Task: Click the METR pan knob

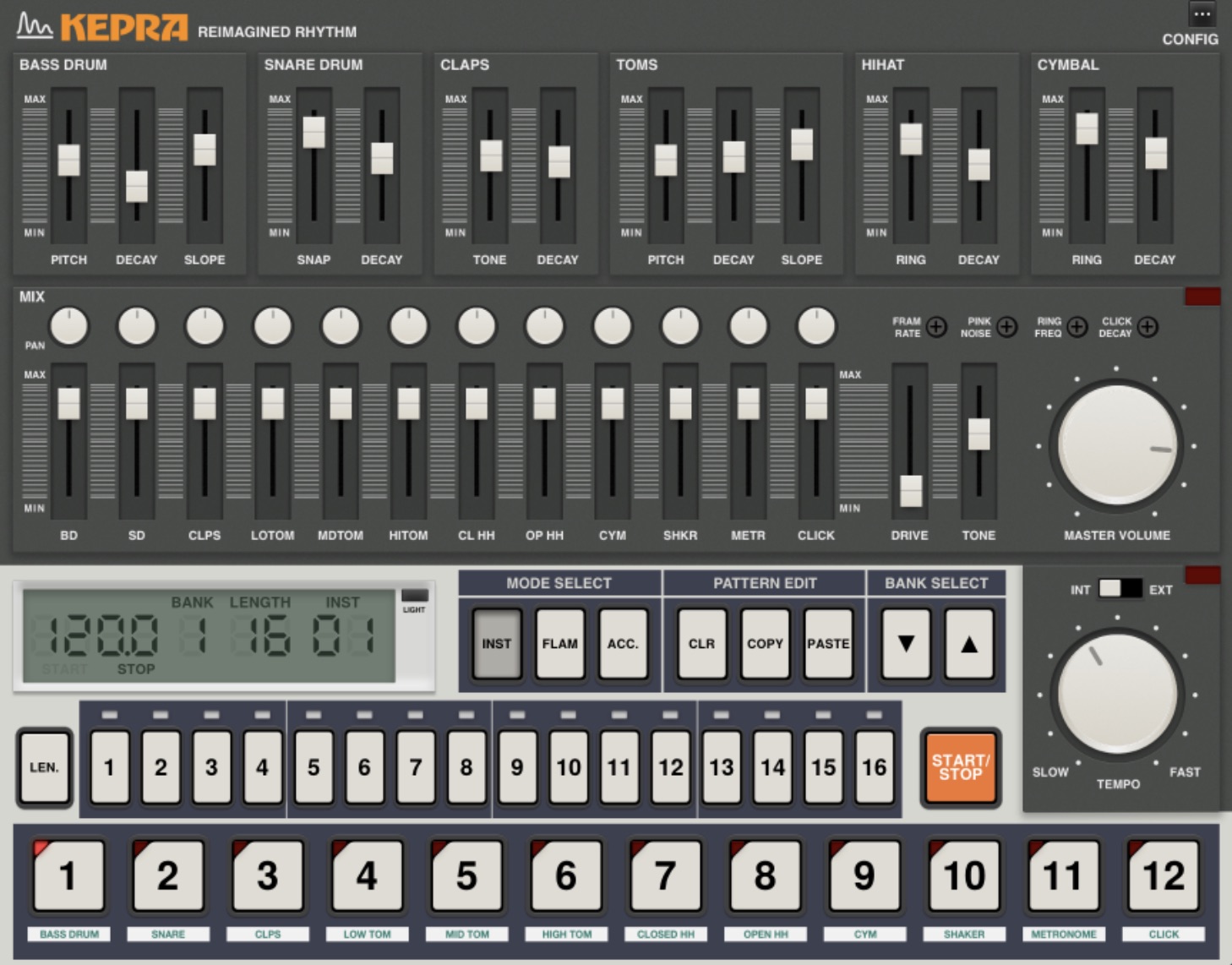Action: pyautogui.click(x=749, y=327)
